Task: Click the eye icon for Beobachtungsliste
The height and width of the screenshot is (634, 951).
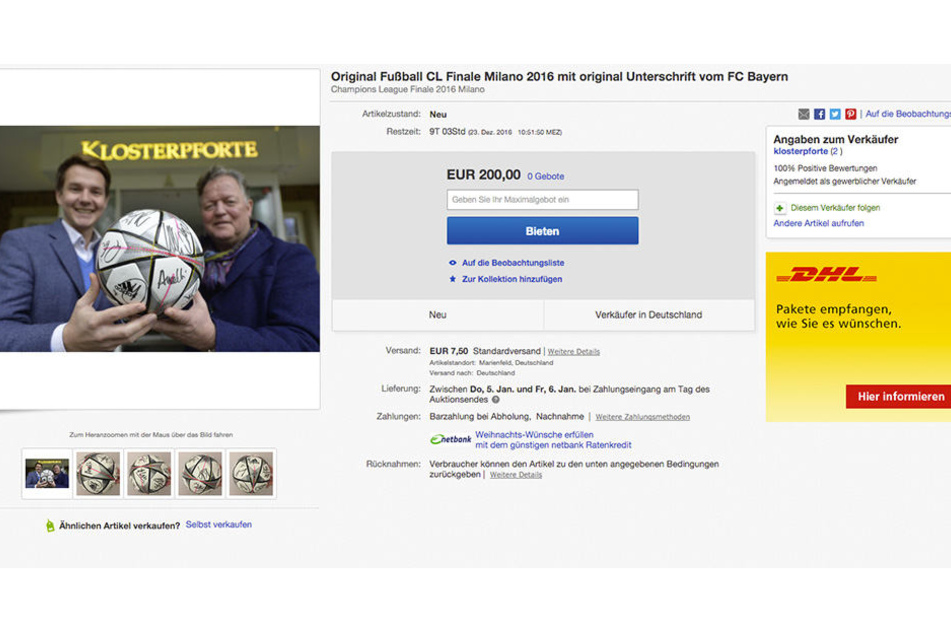Action: (x=452, y=263)
